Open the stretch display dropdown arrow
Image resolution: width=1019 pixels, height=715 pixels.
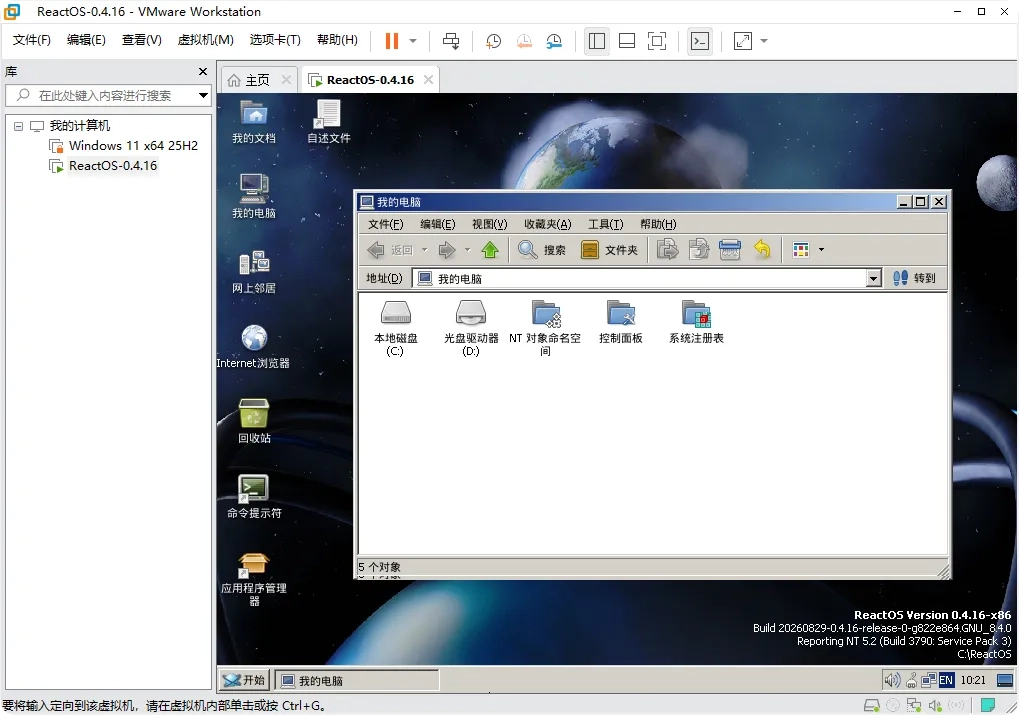pyautogui.click(x=764, y=41)
